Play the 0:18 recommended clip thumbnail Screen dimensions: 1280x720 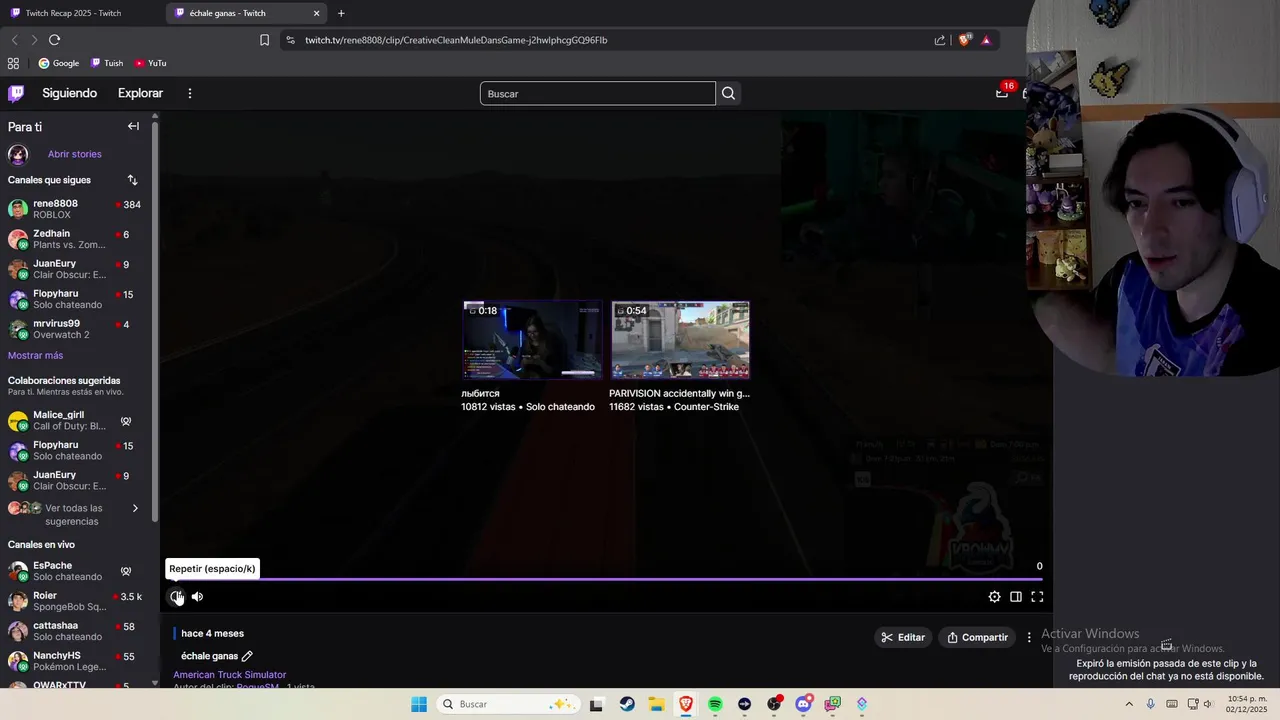(x=532, y=340)
